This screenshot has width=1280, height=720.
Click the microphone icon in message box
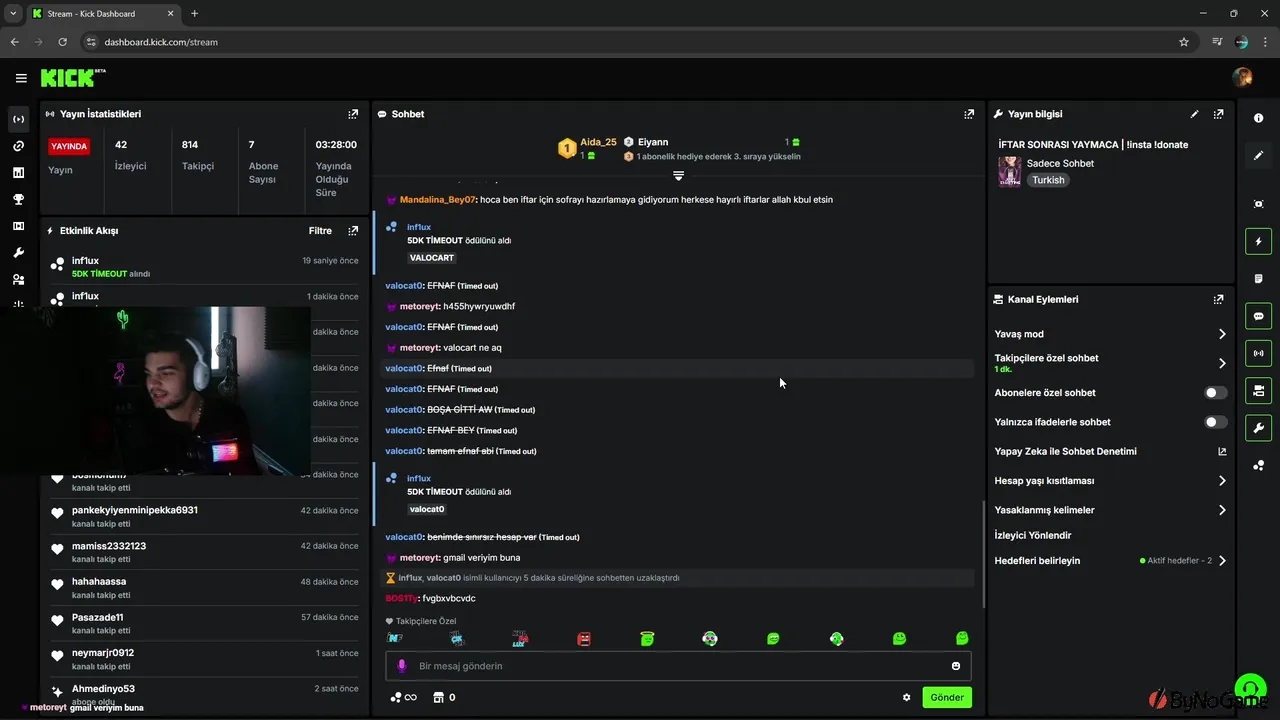(x=402, y=666)
